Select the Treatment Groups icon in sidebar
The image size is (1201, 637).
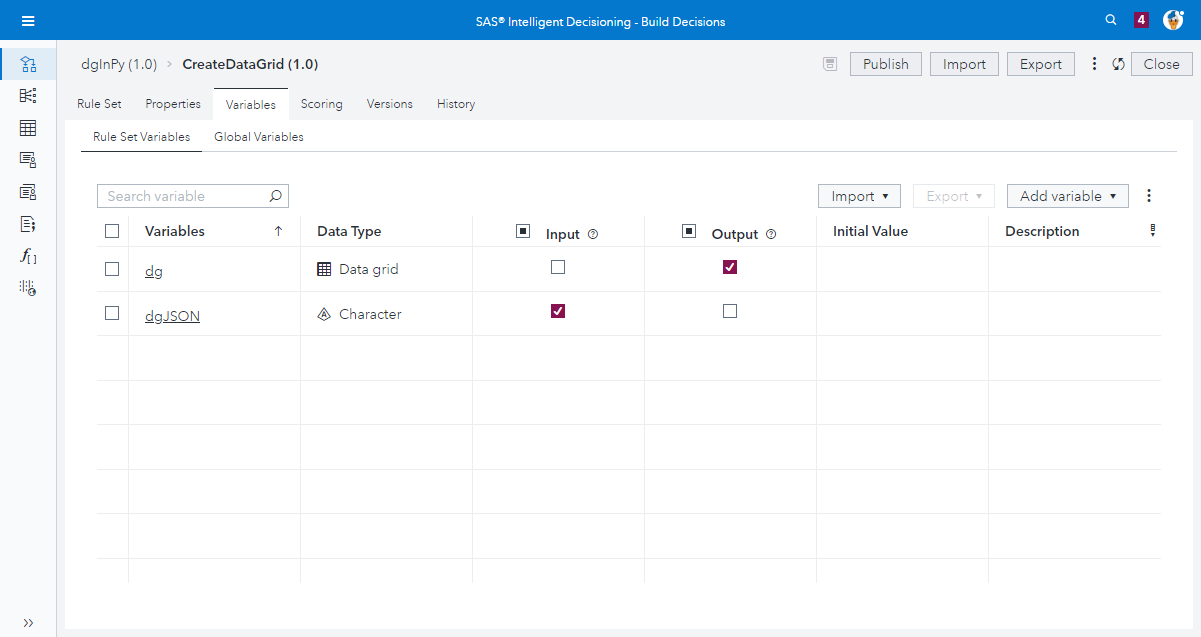coord(27,191)
